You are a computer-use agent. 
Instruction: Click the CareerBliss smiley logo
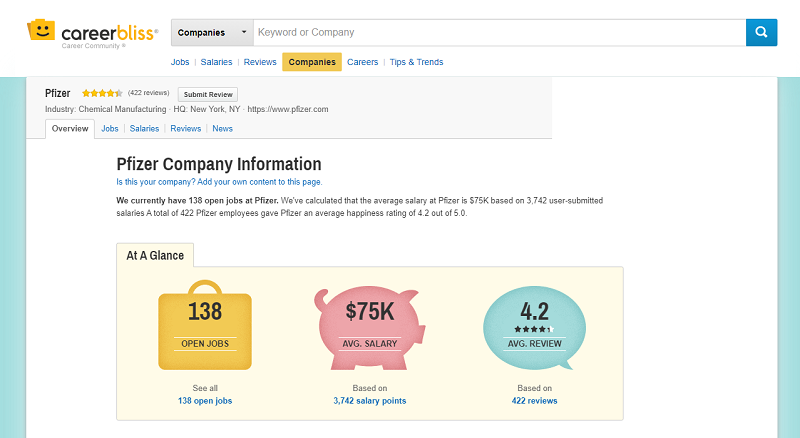pyautogui.click(x=41, y=30)
